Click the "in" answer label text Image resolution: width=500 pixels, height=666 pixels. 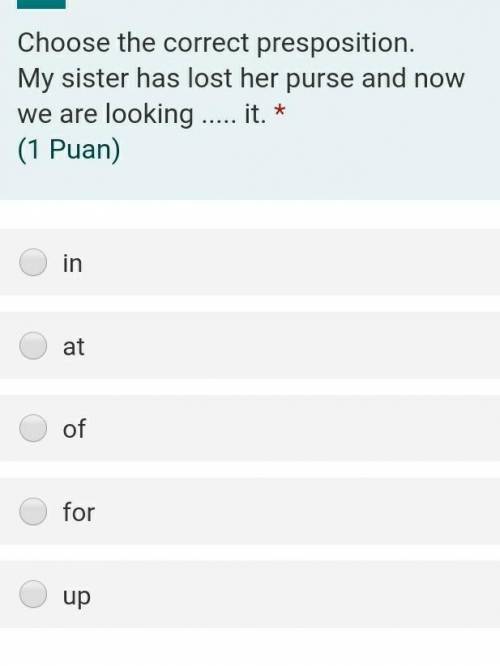pyautogui.click(x=73, y=263)
